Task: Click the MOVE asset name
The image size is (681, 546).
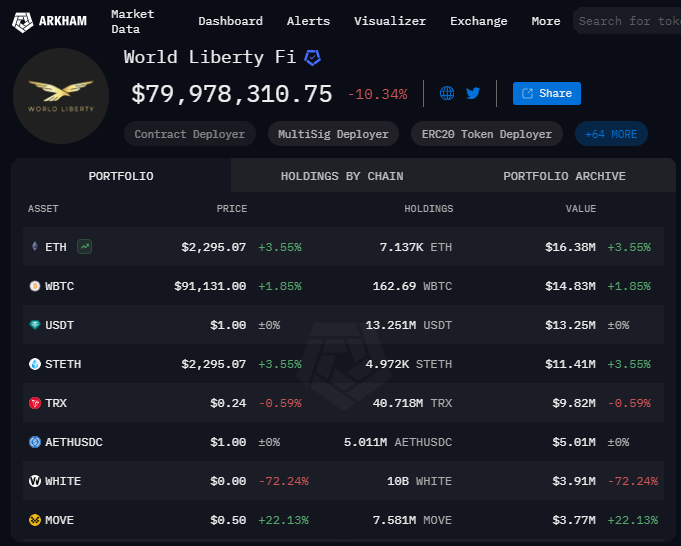Action: pyautogui.click(x=60, y=520)
